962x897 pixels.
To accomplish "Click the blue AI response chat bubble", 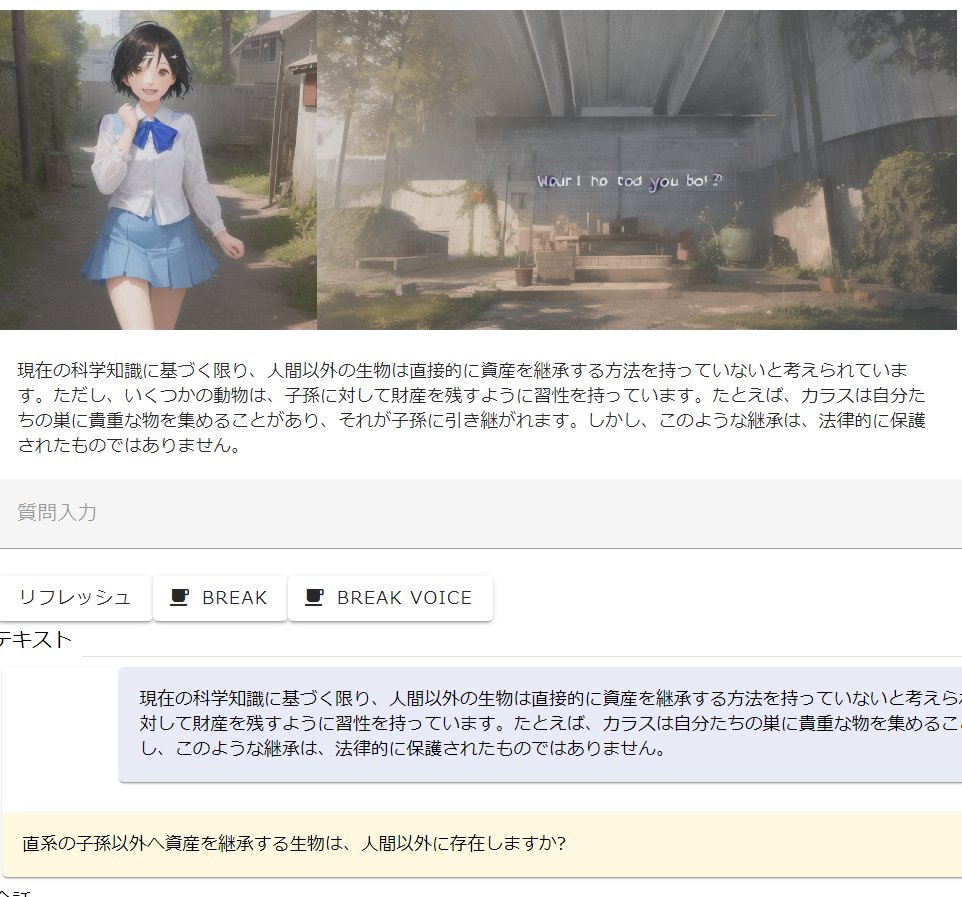I will (540, 723).
